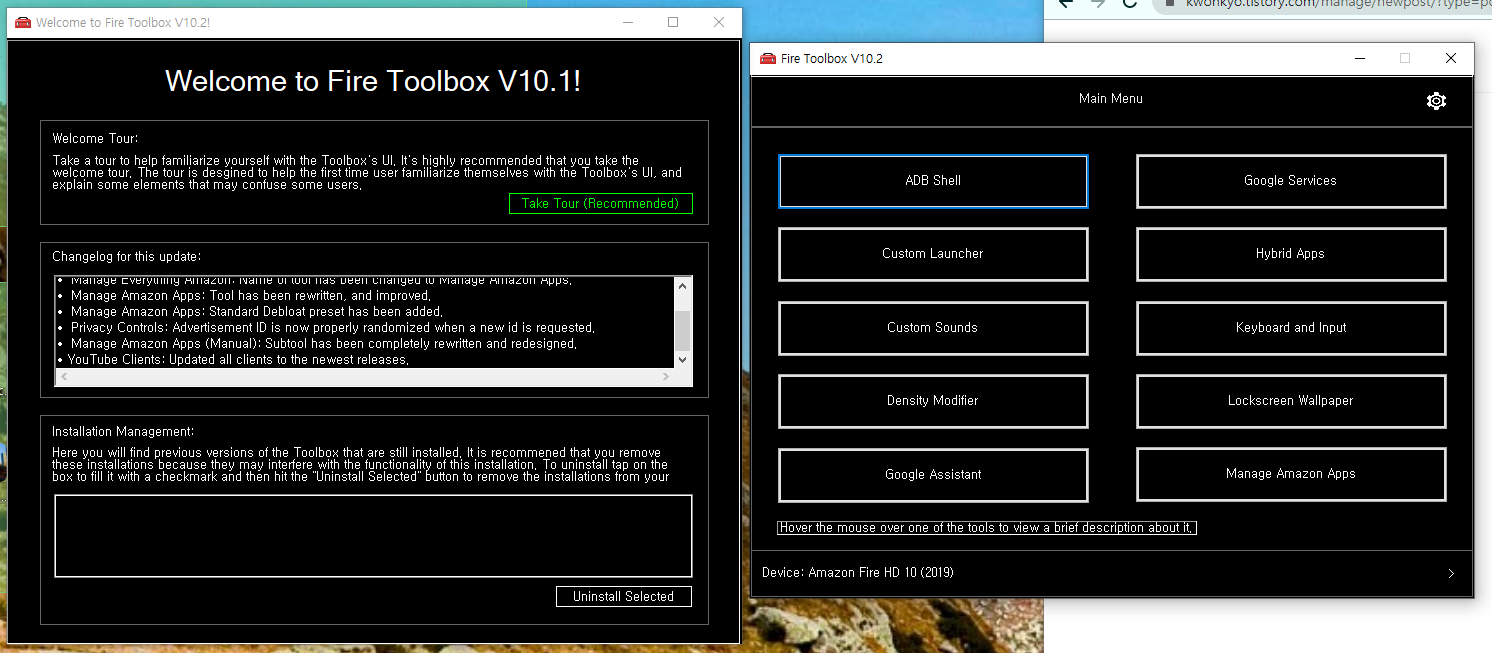Click the changelog scroll down arrow
1492x653 pixels.
[x=682, y=360]
